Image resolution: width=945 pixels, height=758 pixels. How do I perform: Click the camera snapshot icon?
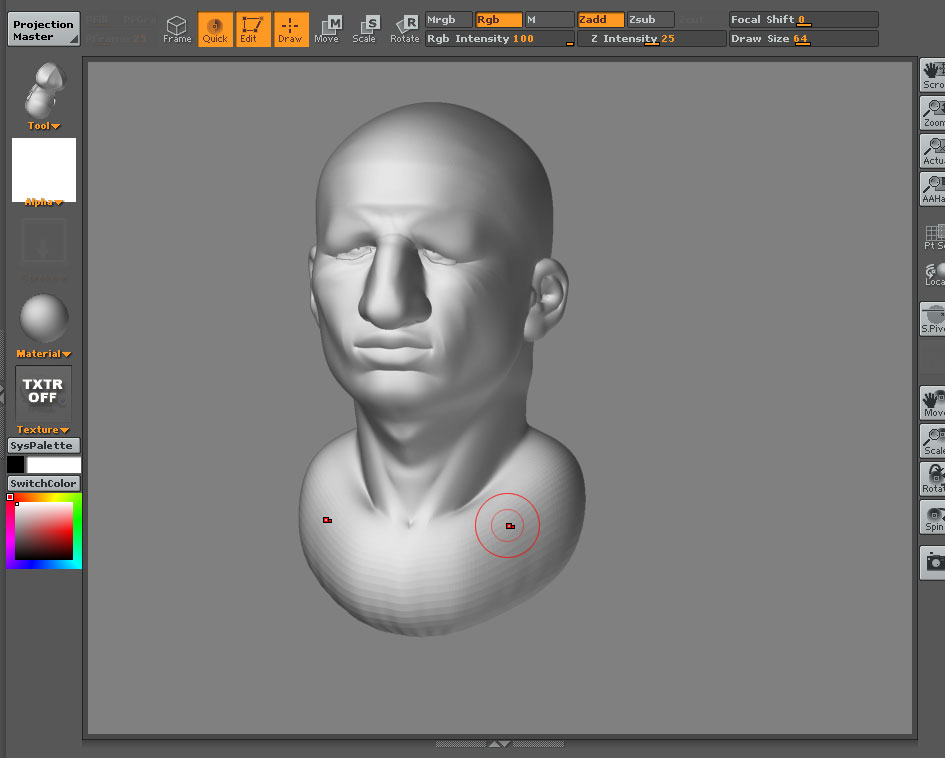[x=934, y=563]
